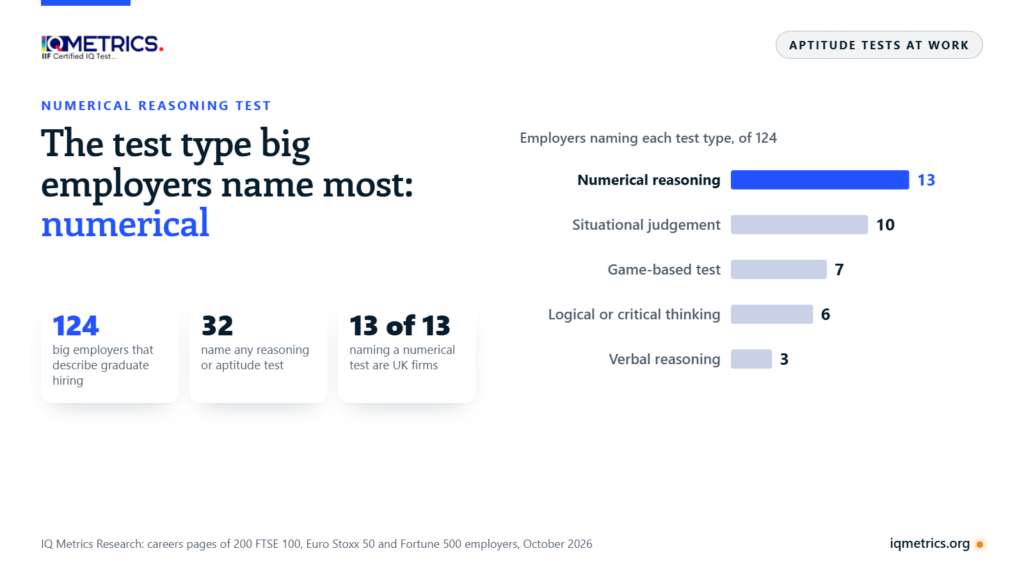Click the blue Numerical reasoning bar
This screenshot has width=1024, height=576.
pyautogui.click(x=820, y=180)
